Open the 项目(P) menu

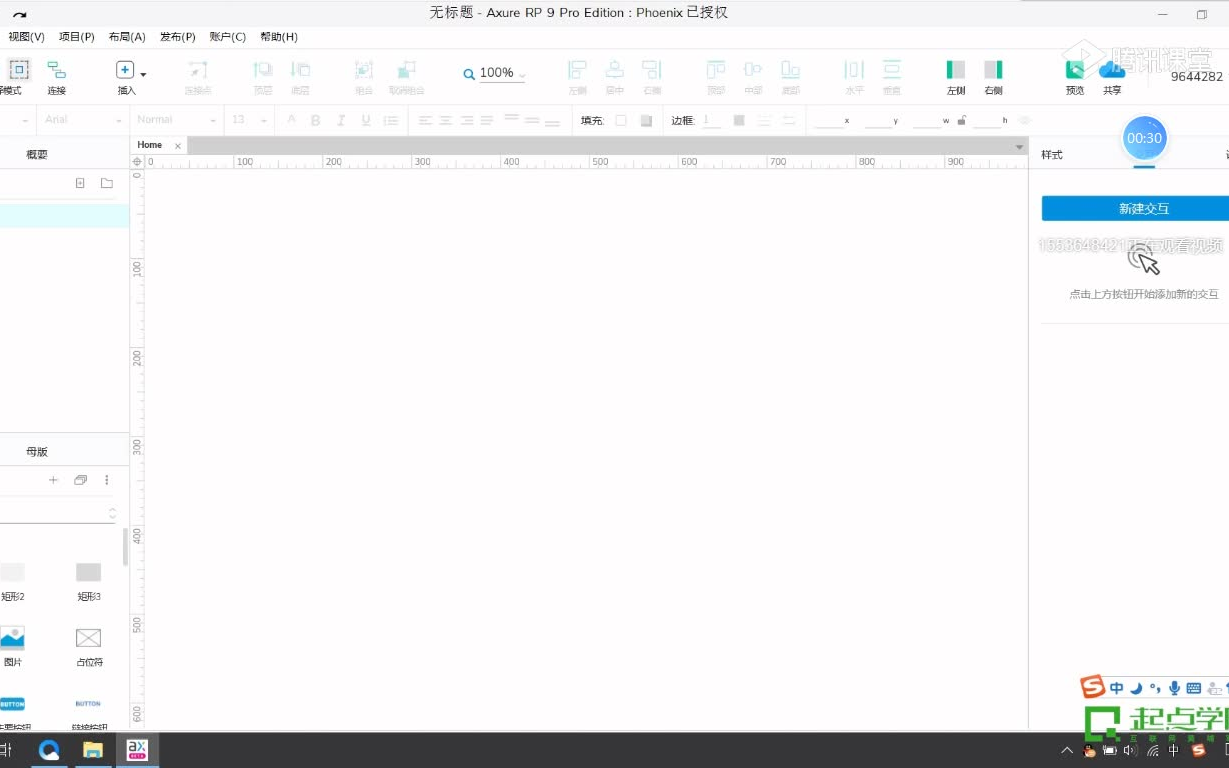76,36
